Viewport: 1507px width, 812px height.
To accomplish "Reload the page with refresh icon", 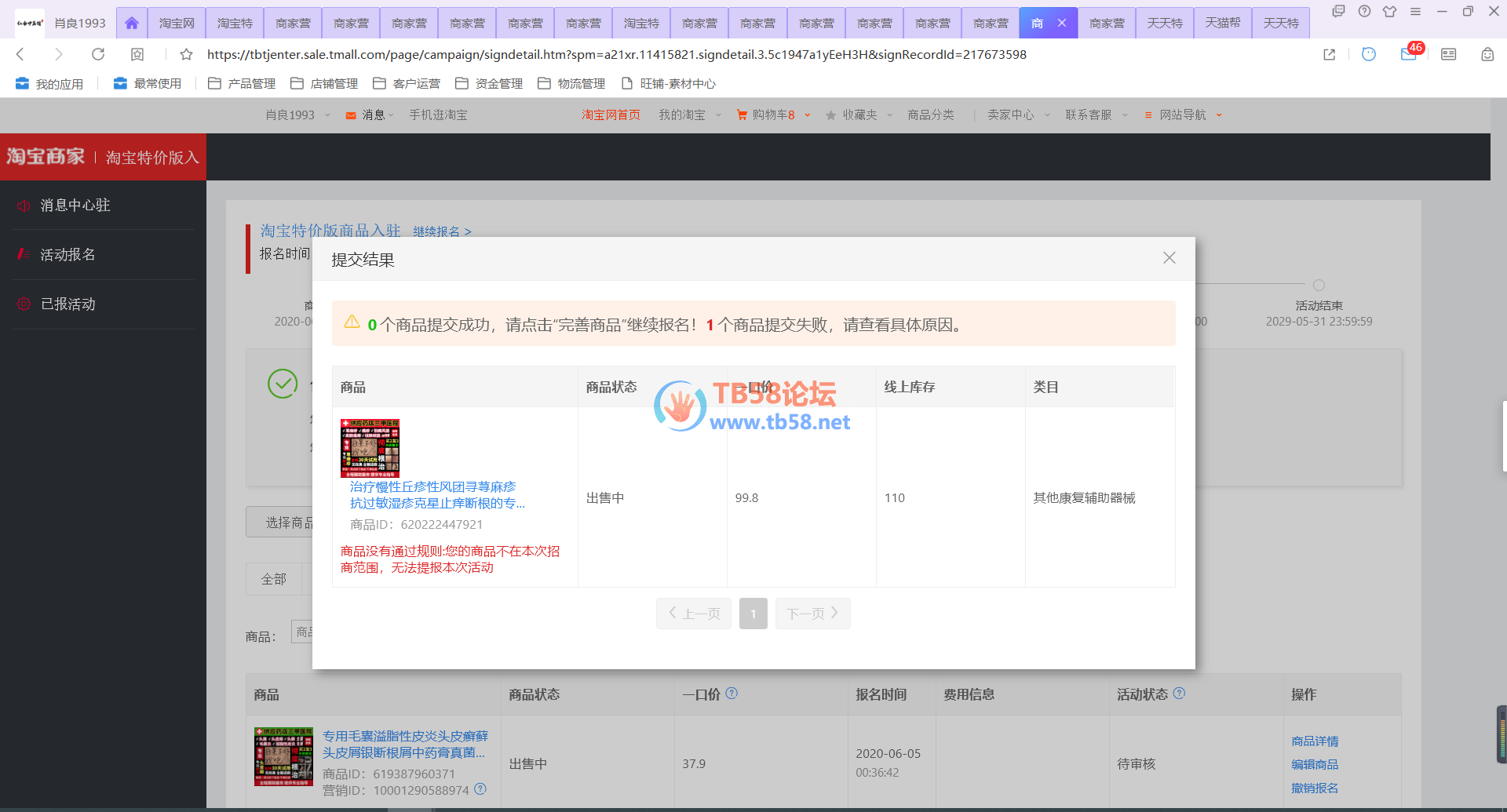I will 98,54.
